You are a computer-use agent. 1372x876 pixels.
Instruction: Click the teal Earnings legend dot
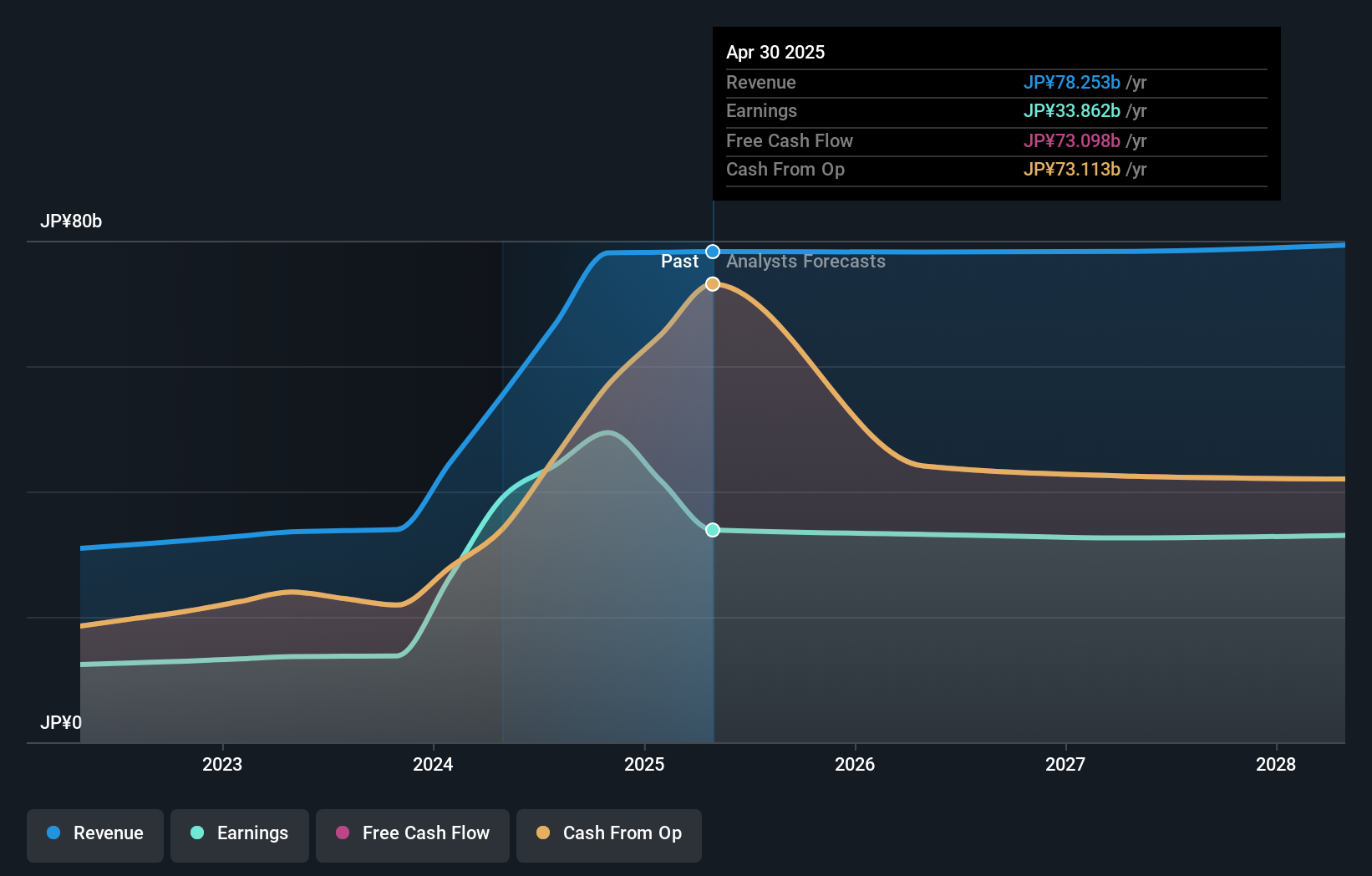196,833
